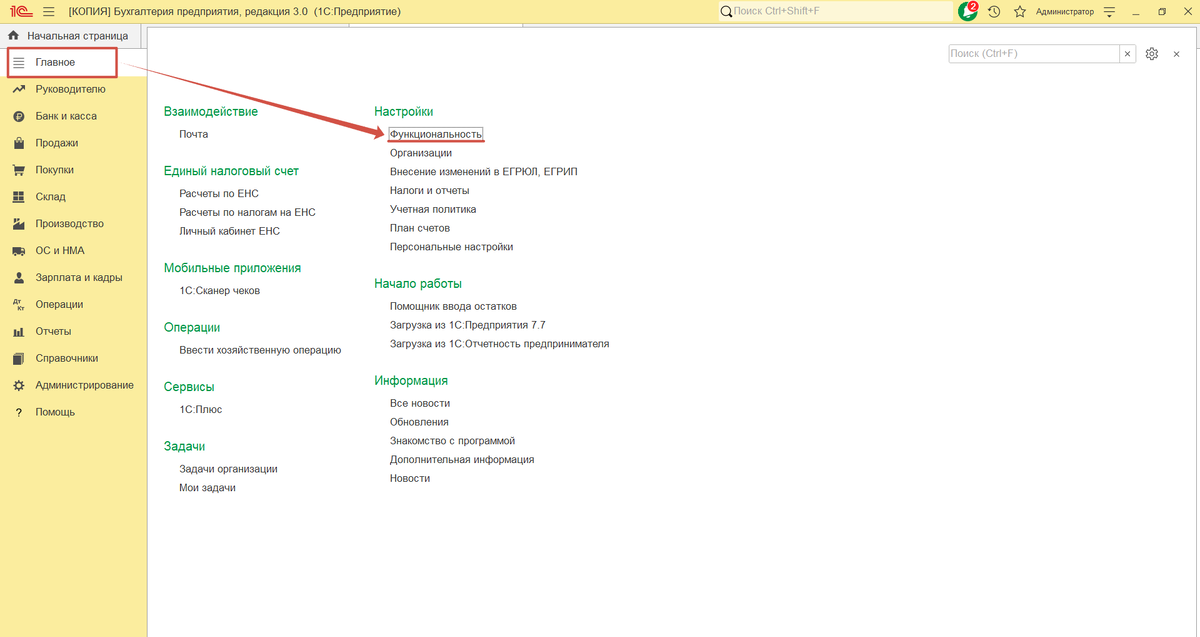1200x637 pixels.
Task: Open the Банк и касса section
Action: pyautogui.click(x=66, y=116)
